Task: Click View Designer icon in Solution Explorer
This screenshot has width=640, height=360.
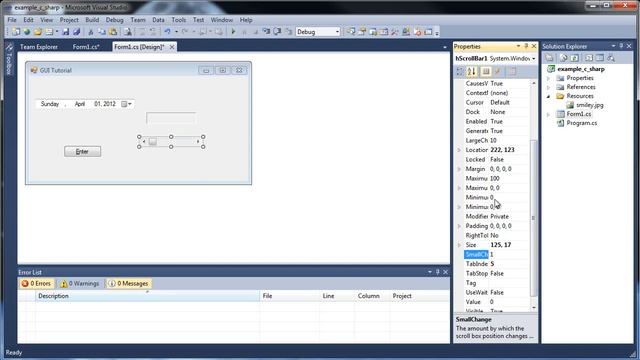Action: [x=600, y=58]
